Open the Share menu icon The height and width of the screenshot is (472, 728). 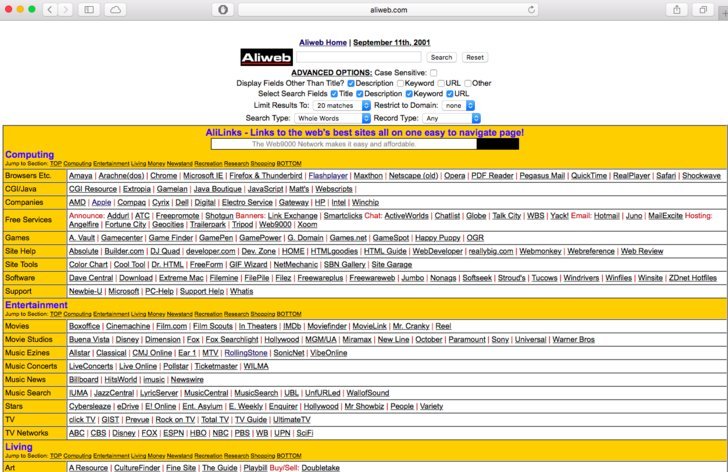(678, 9)
